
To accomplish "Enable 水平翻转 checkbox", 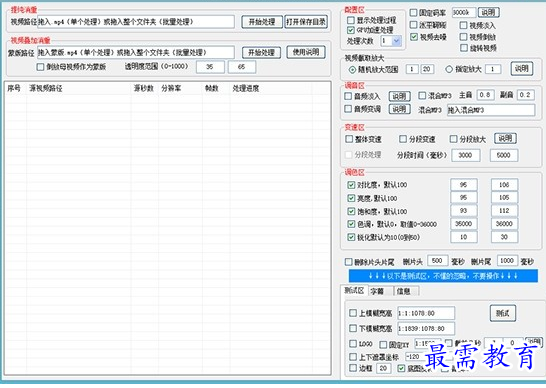I will pos(413,25).
